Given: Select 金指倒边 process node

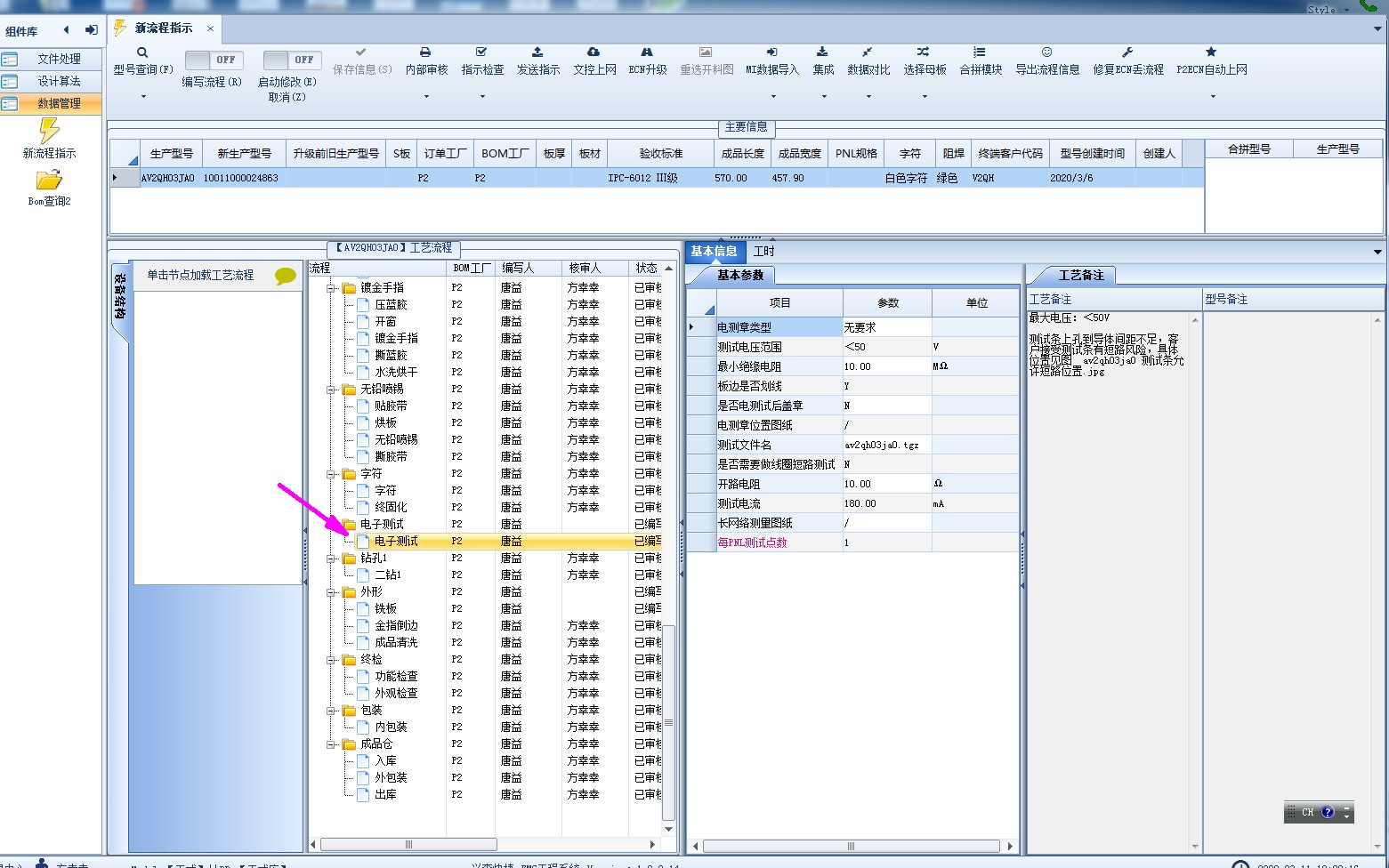Looking at the screenshot, I should point(396,626).
